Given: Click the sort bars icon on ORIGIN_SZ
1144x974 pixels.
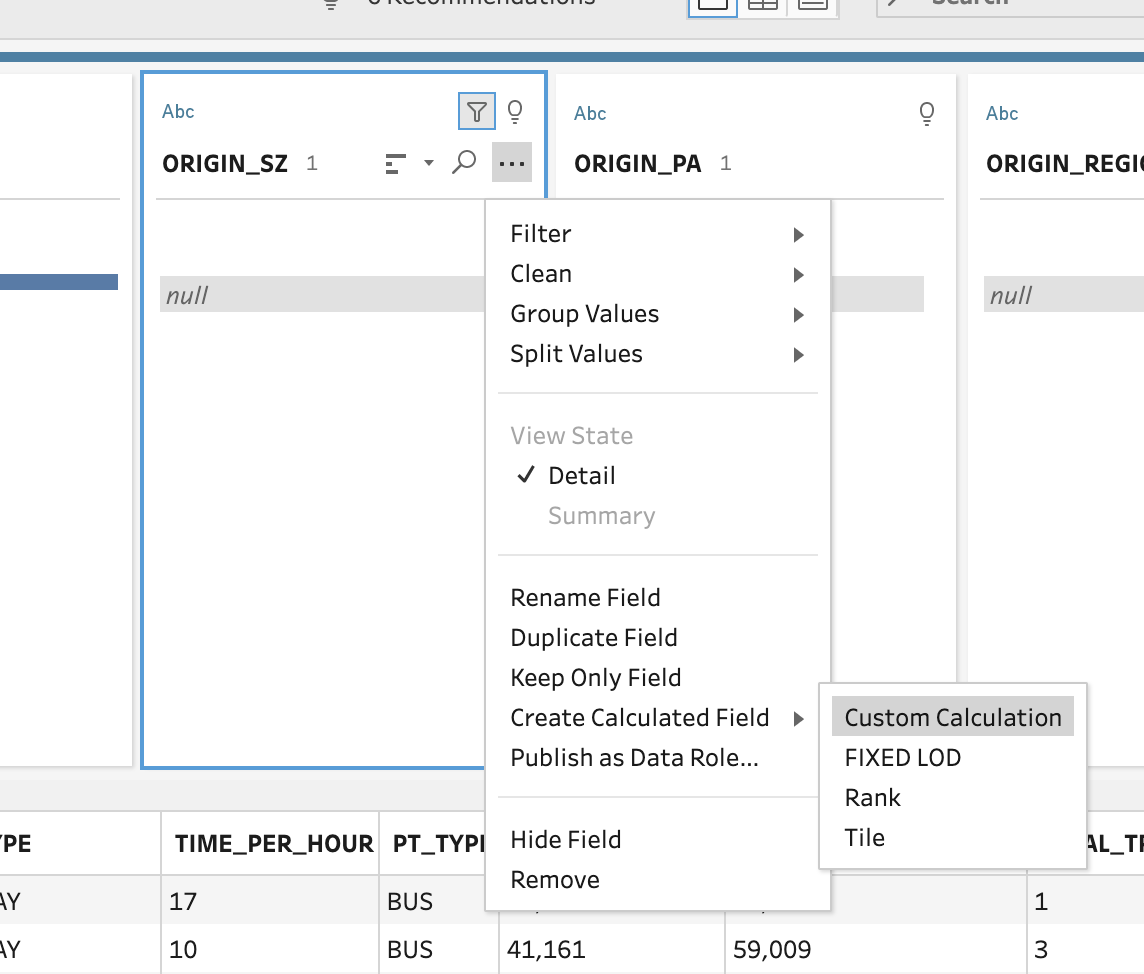Looking at the screenshot, I should tap(396, 163).
